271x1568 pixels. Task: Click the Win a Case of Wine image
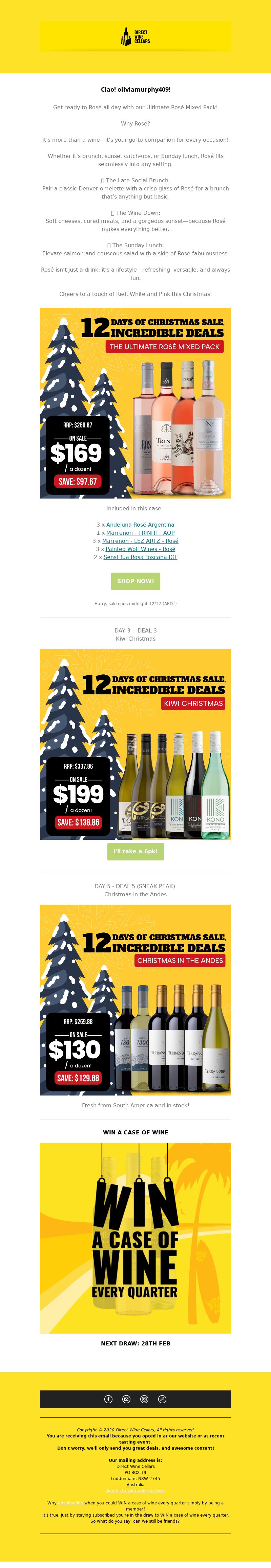click(x=135, y=1238)
